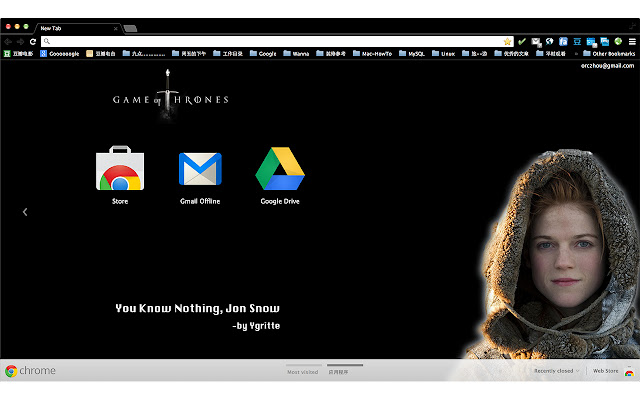This screenshot has height=400, width=640.
Task: Click the green checkmark extension icon
Action: point(522,42)
